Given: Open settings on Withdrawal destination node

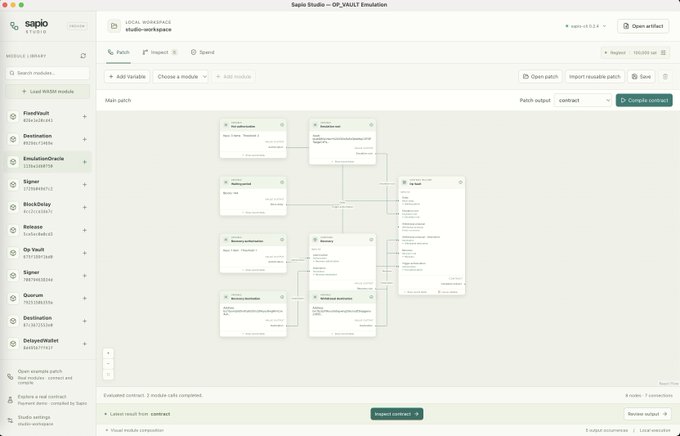Looking at the screenshot, I should (x=371, y=297).
